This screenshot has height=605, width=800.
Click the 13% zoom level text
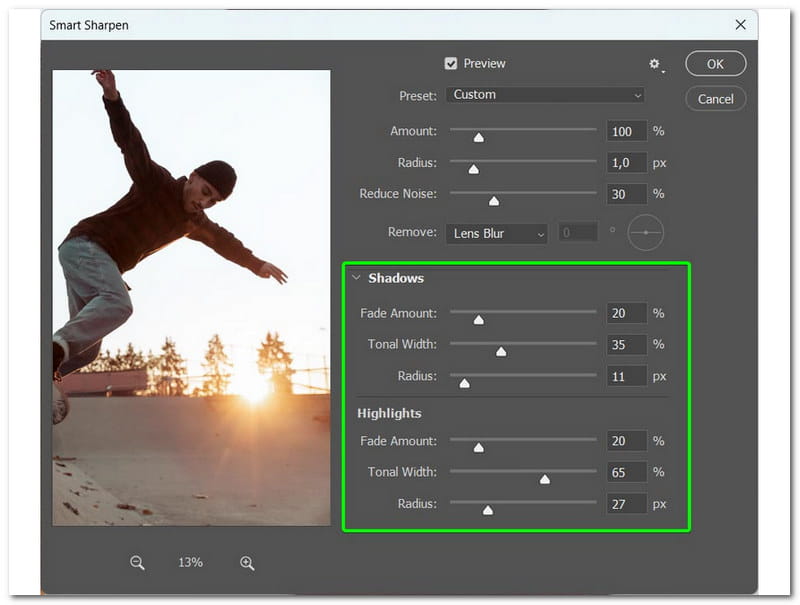(x=190, y=562)
